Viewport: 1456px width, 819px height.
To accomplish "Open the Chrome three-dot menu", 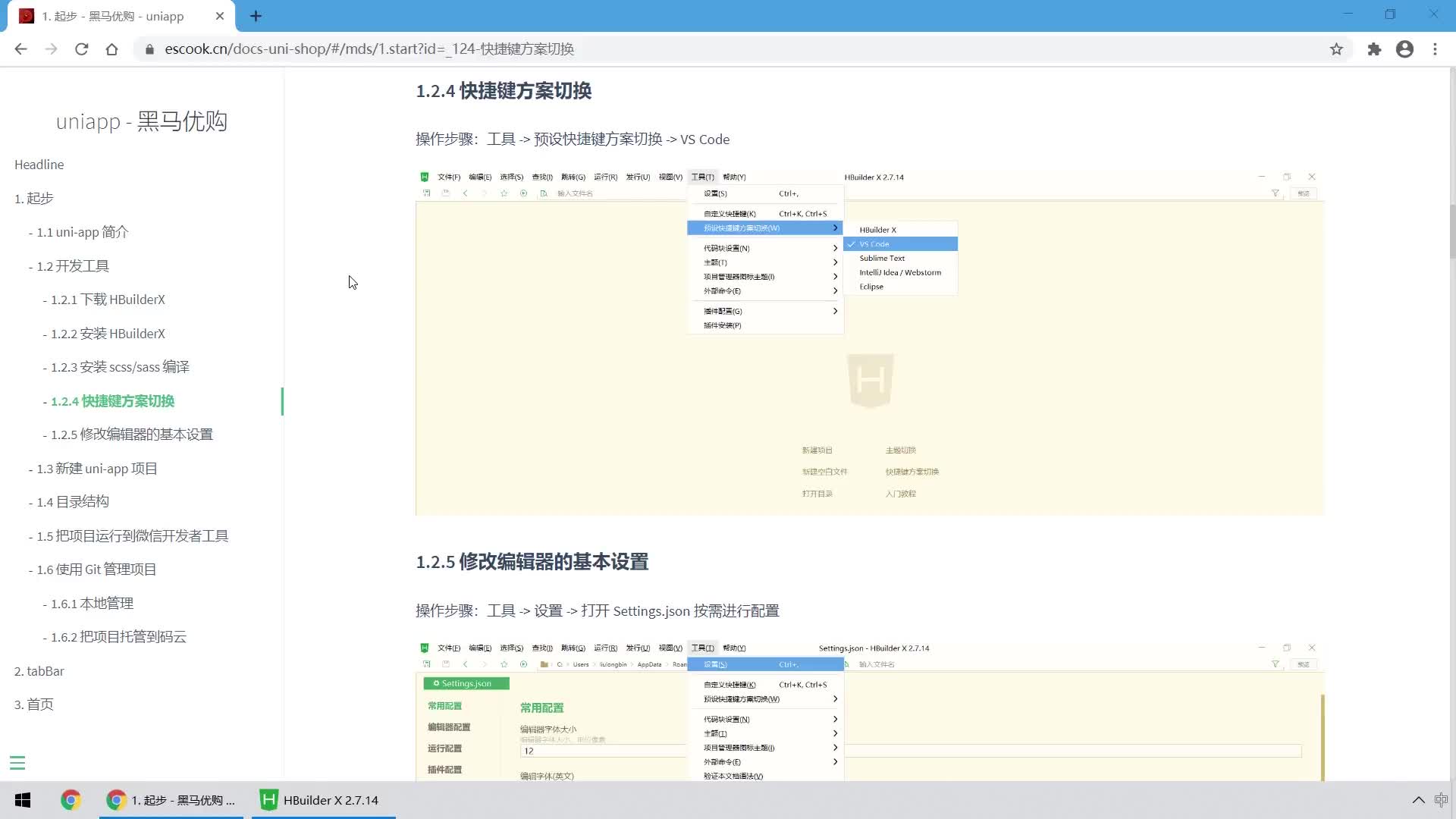I will click(x=1435, y=49).
